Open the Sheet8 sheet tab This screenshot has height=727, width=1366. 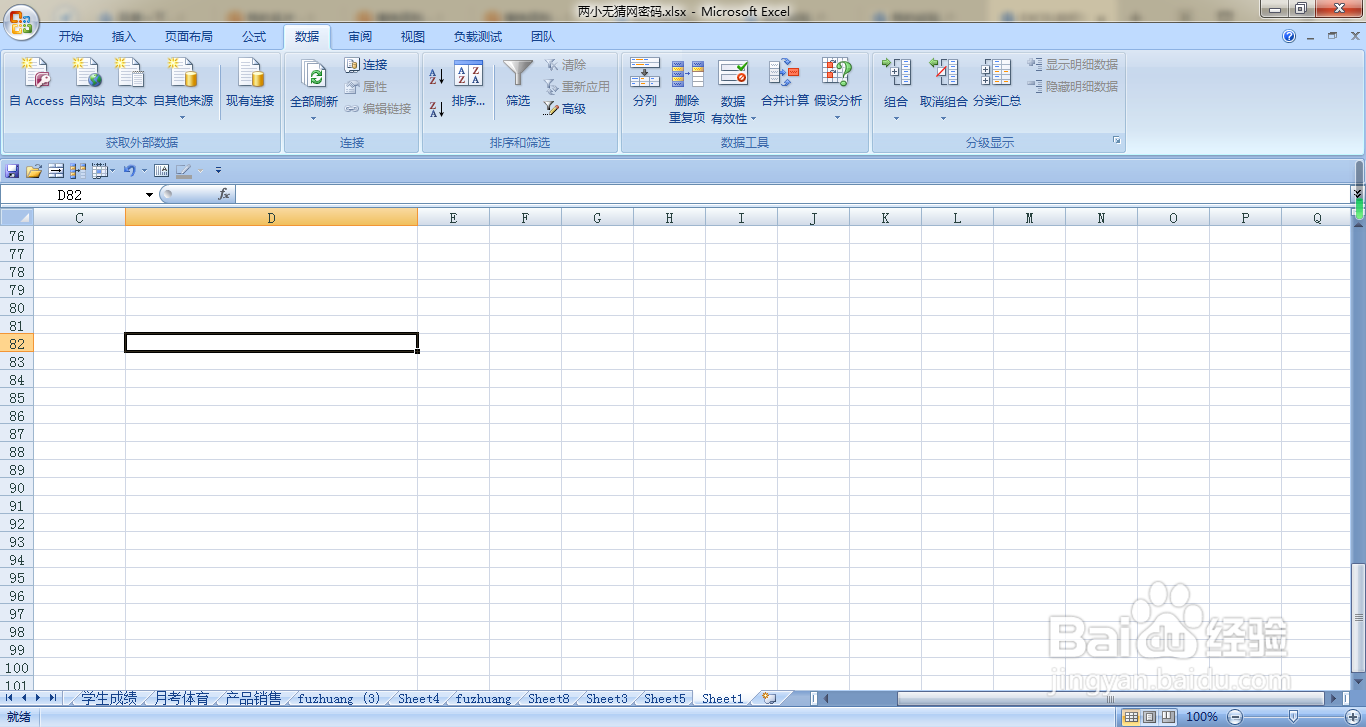click(548, 698)
